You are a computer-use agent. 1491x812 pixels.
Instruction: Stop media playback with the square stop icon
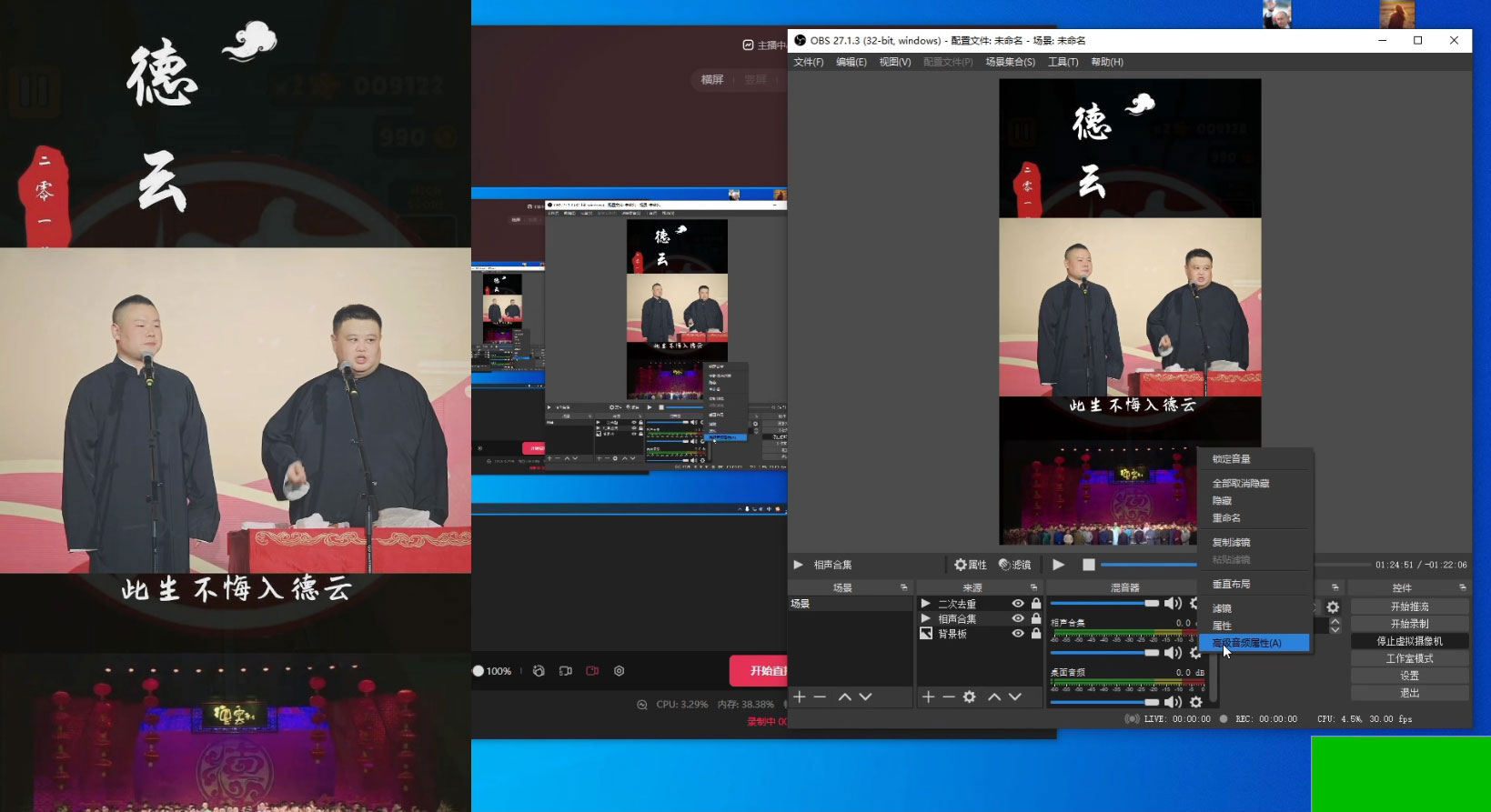click(x=1088, y=565)
